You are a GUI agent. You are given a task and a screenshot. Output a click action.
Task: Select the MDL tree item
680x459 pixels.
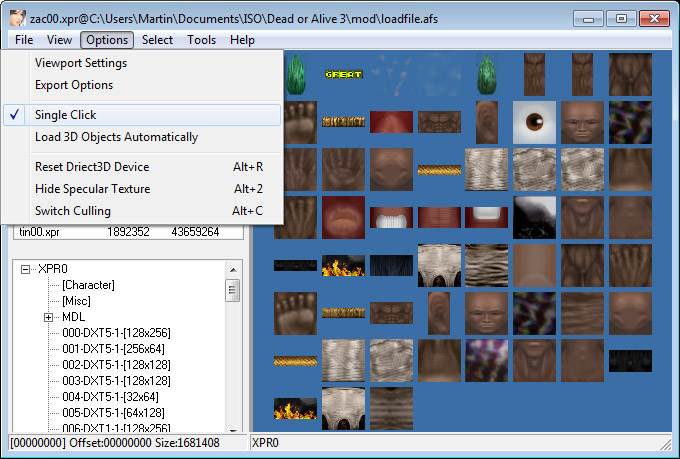tap(73, 317)
